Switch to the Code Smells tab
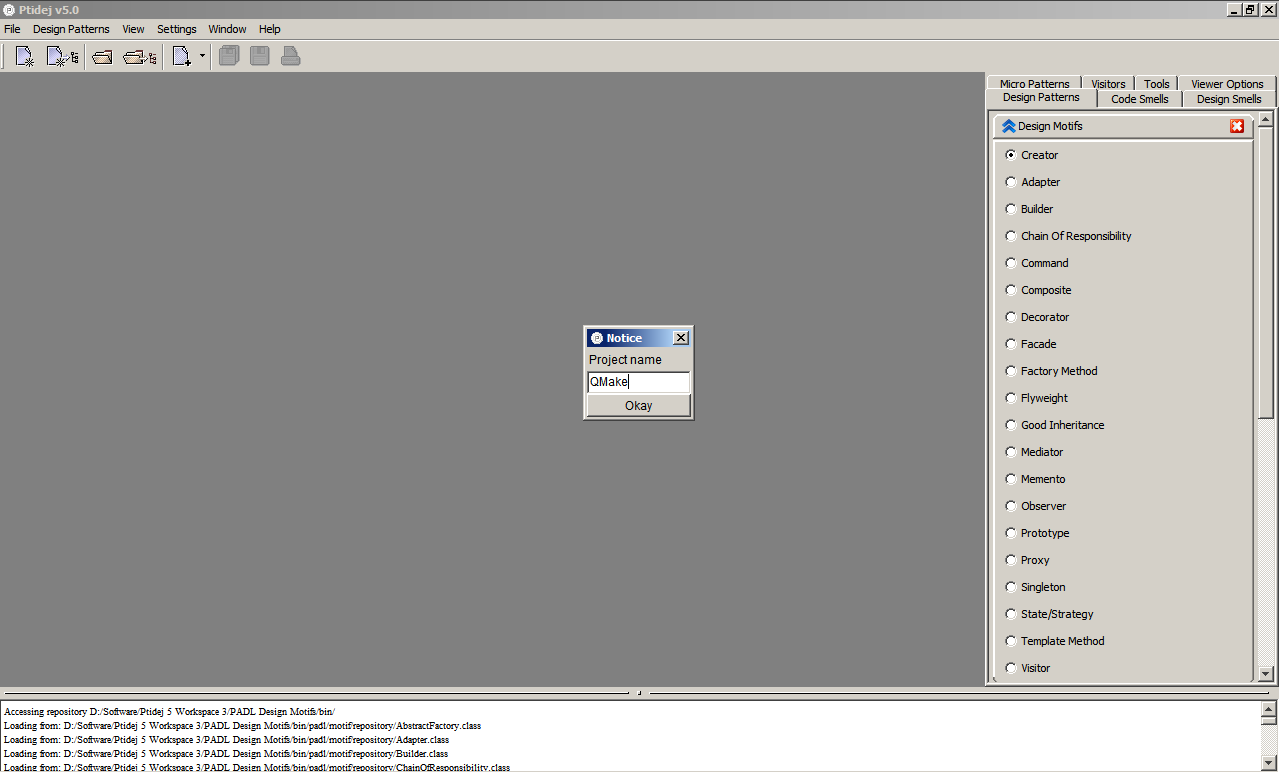This screenshot has height=773, width=1279. pyautogui.click(x=1139, y=99)
